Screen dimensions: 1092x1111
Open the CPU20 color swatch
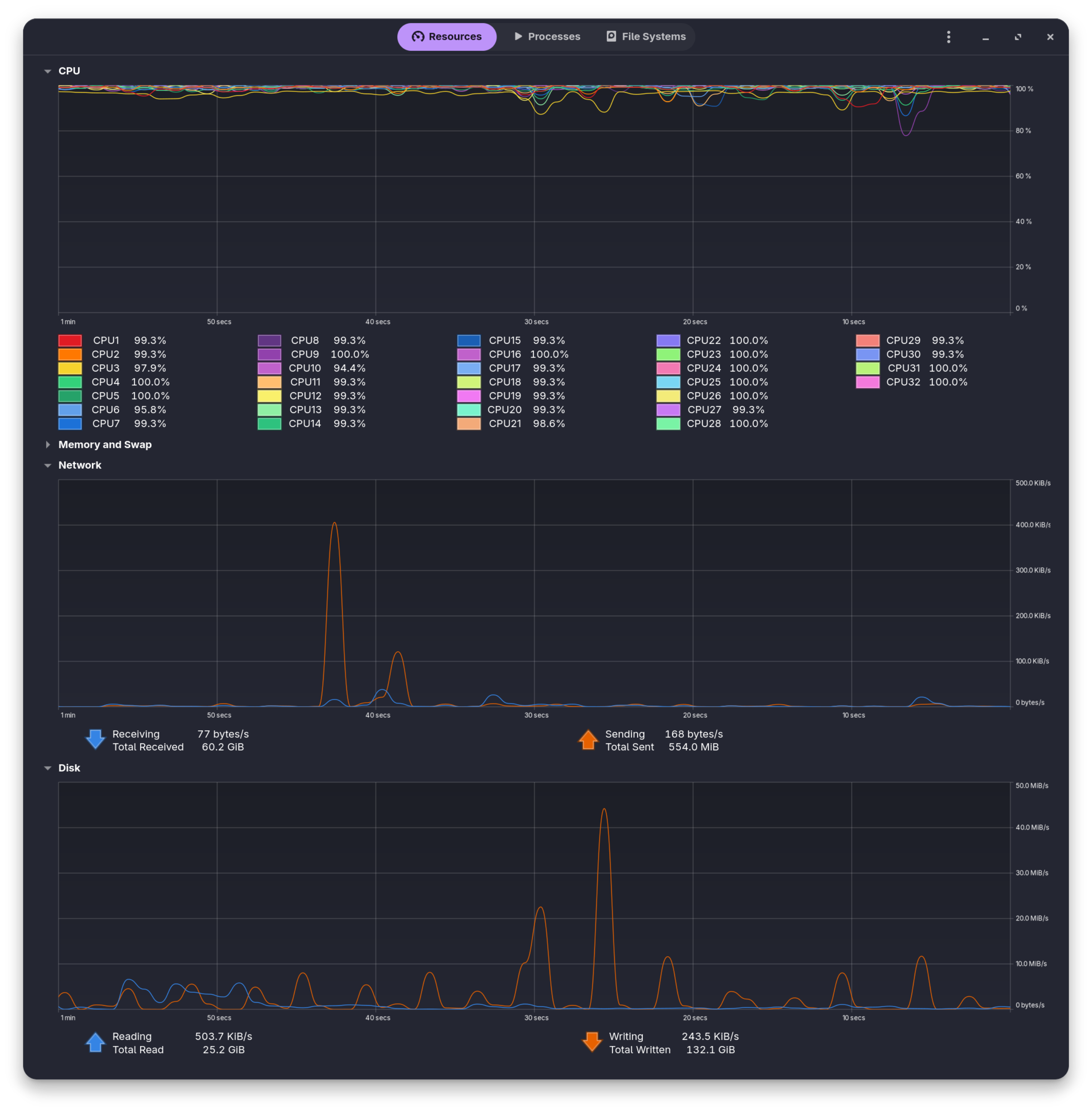point(469,410)
